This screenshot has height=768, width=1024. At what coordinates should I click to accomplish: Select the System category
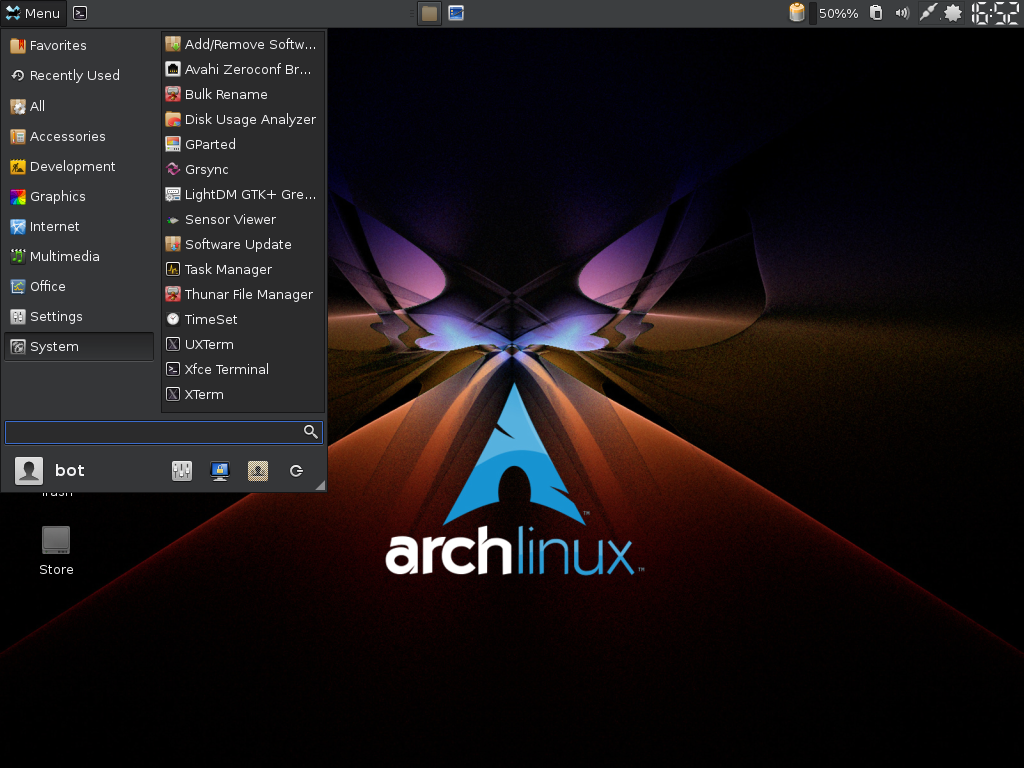coord(79,347)
